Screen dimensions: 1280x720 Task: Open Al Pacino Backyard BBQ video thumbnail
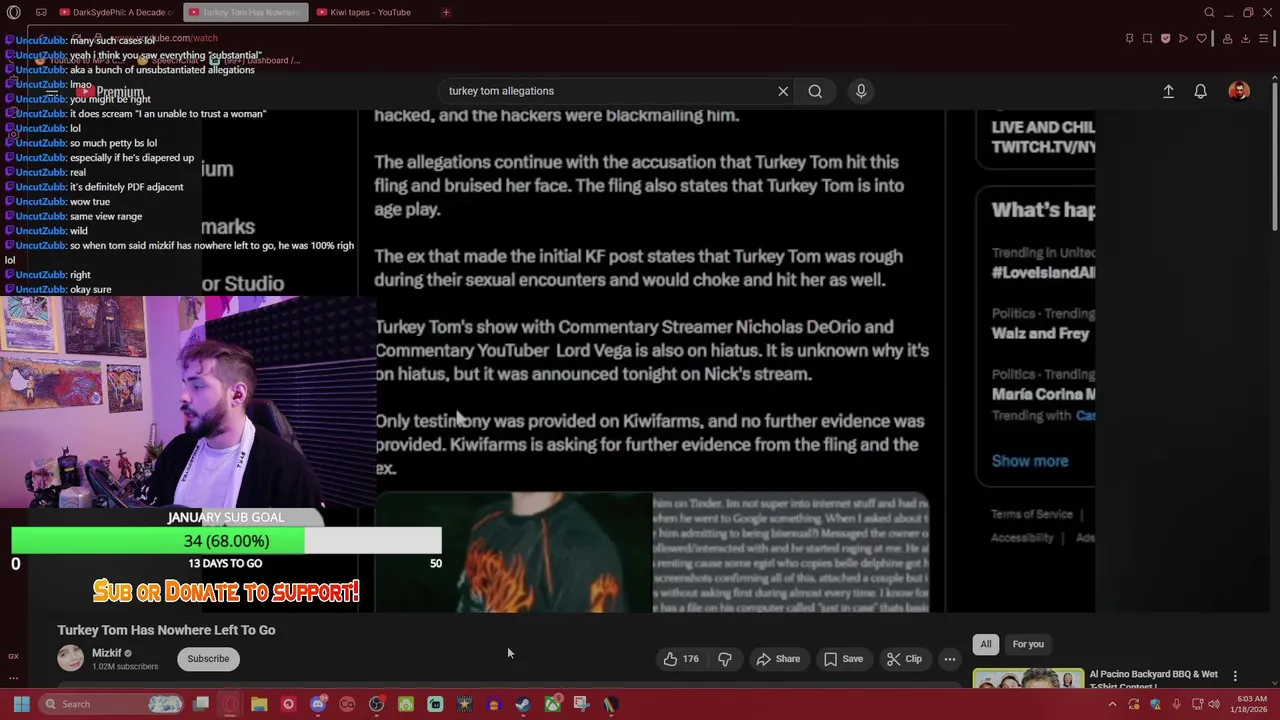coord(1028,679)
